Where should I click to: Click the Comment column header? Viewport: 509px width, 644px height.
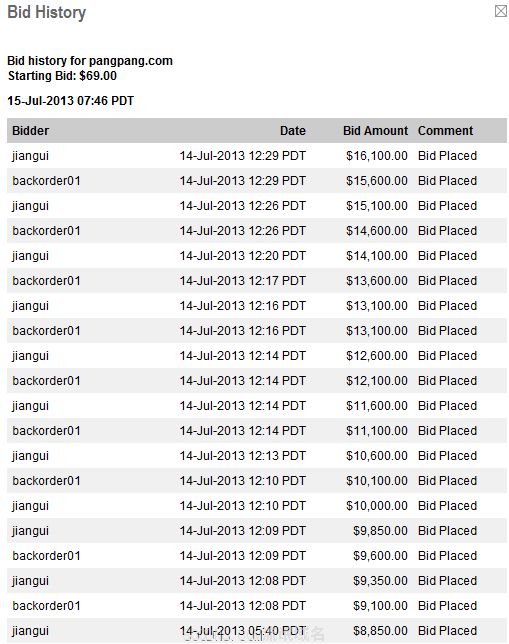[x=445, y=131]
